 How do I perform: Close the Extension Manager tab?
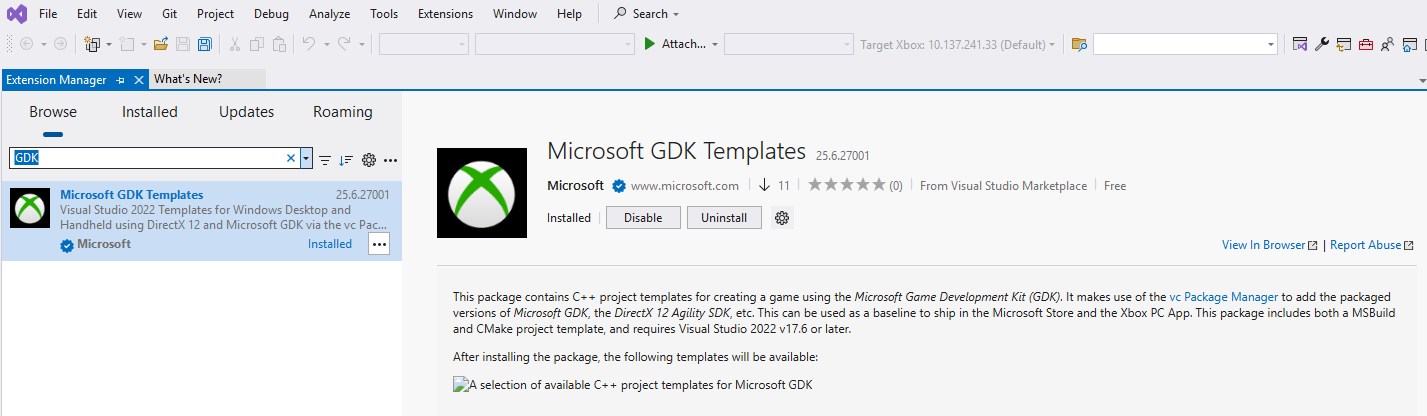139,79
